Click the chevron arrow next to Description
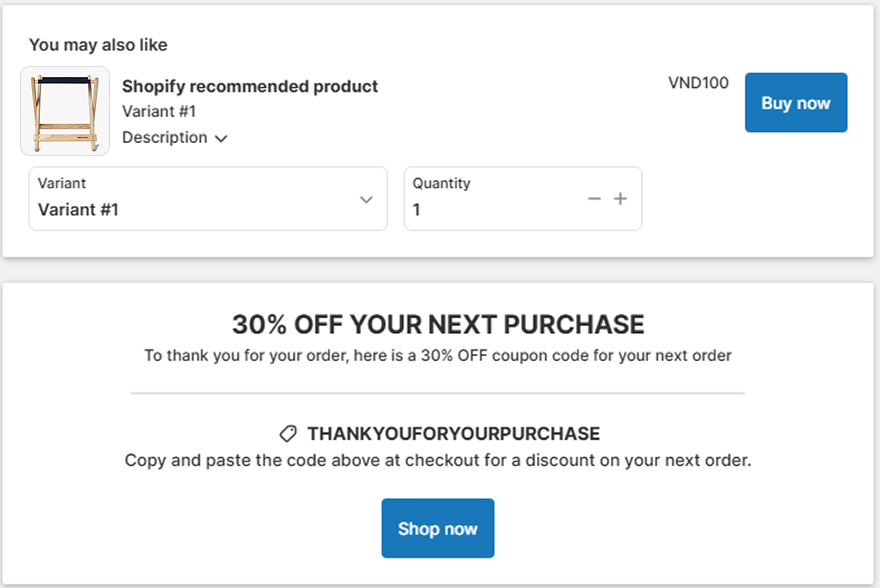 (221, 138)
